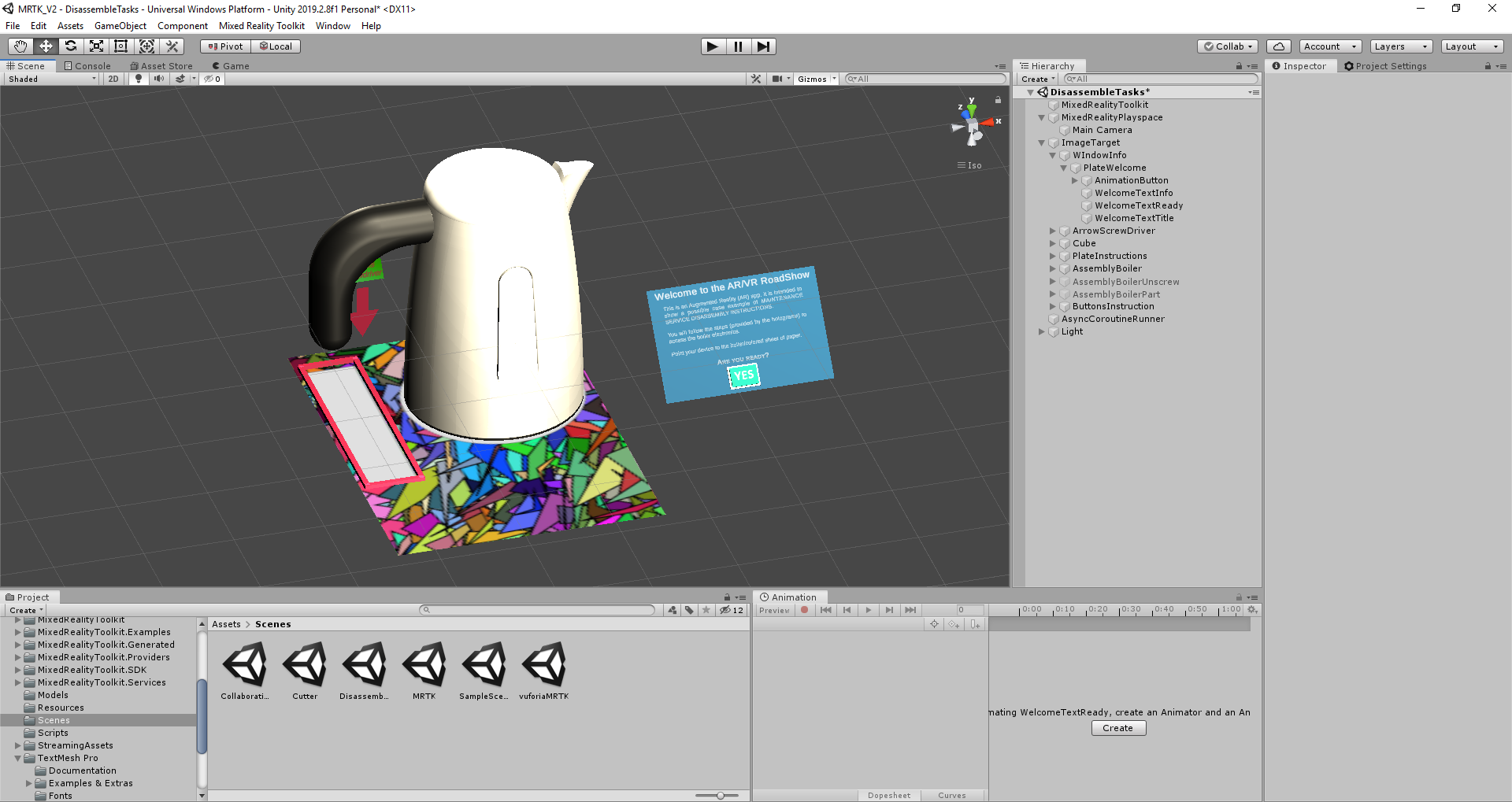
Task: Toggle 2D view mode
Action: pyautogui.click(x=113, y=79)
